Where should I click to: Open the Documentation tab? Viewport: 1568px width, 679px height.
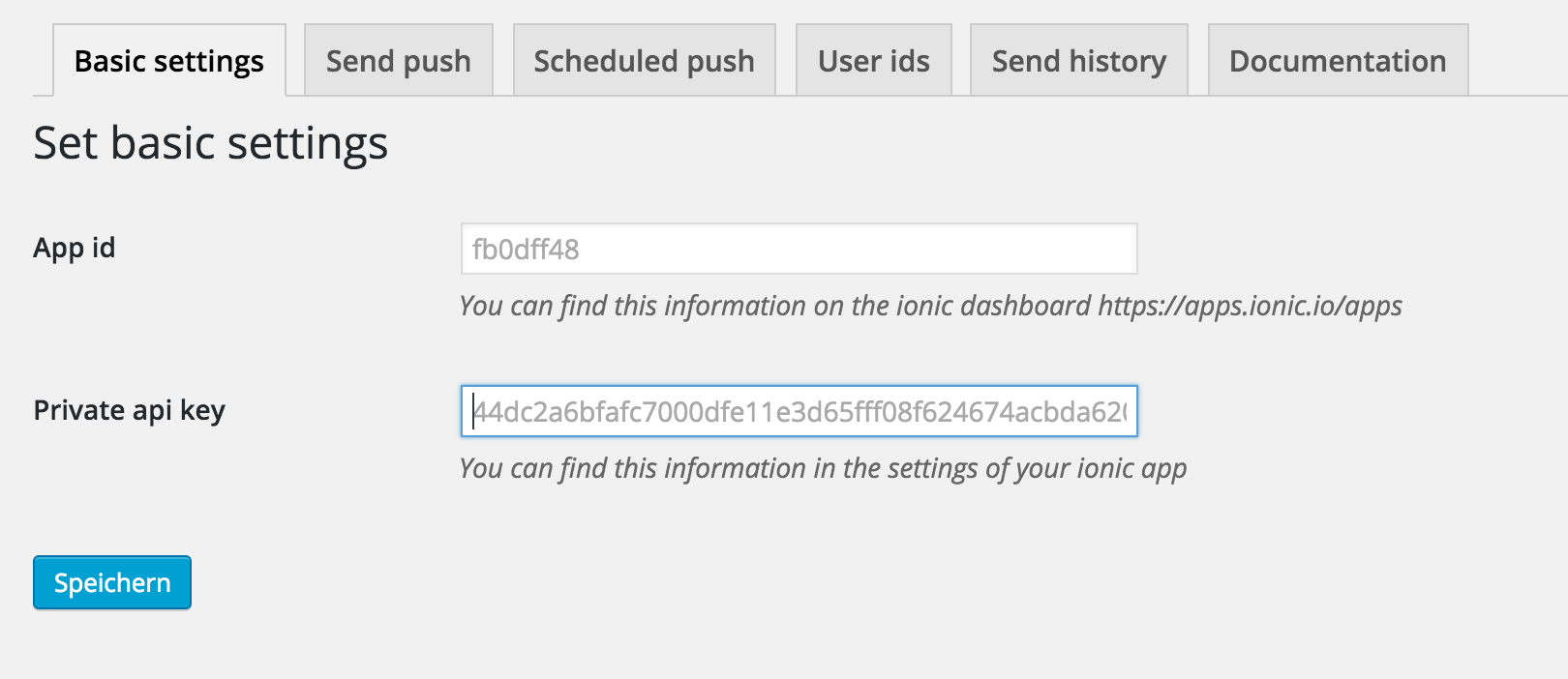click(1339, 60)
